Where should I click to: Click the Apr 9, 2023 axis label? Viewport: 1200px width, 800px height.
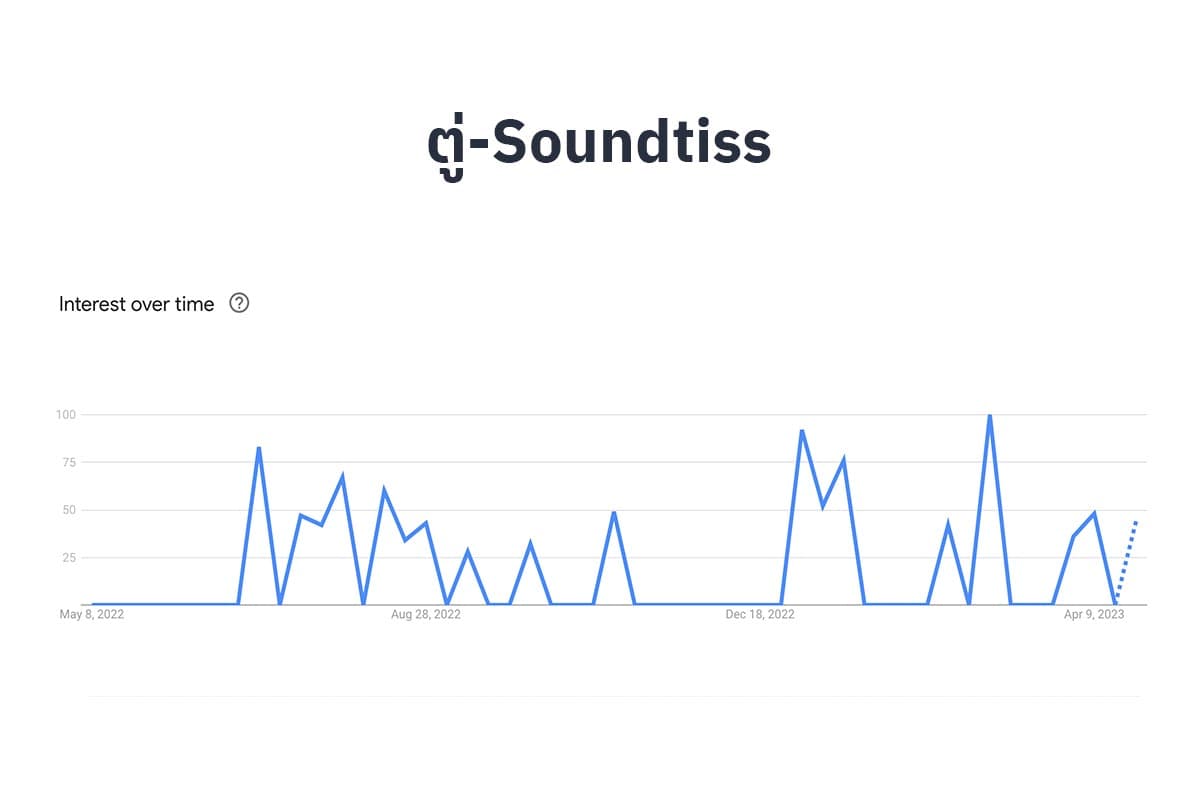(x=1094, y=615)
